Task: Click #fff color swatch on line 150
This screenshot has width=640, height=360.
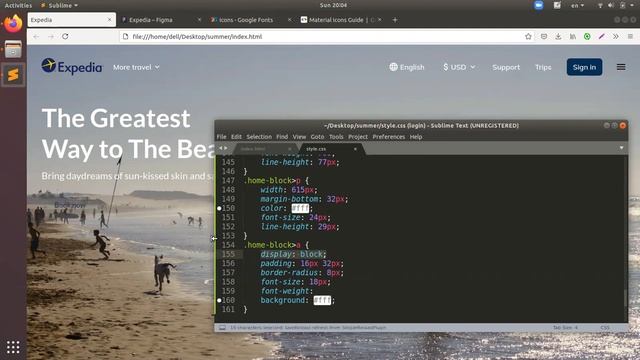Action: click(300, 208)
